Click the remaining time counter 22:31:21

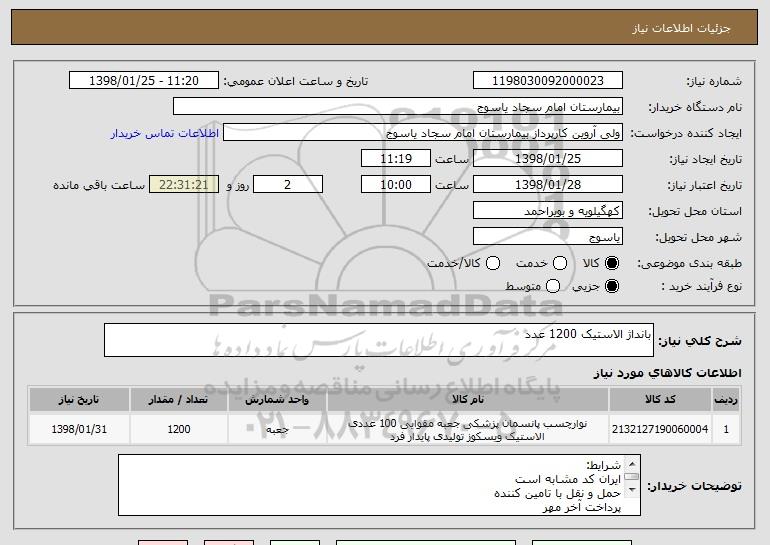pos(184,185)
